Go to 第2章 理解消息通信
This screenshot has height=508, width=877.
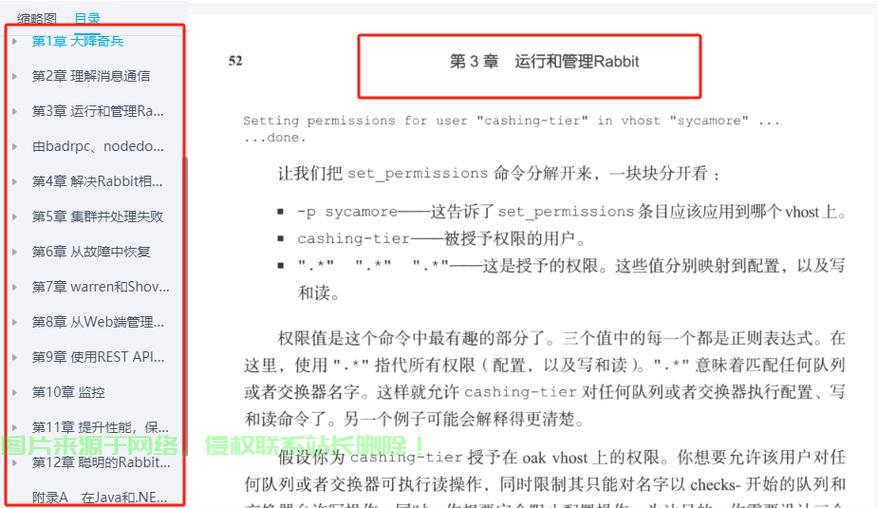click(x=91, y=76)
